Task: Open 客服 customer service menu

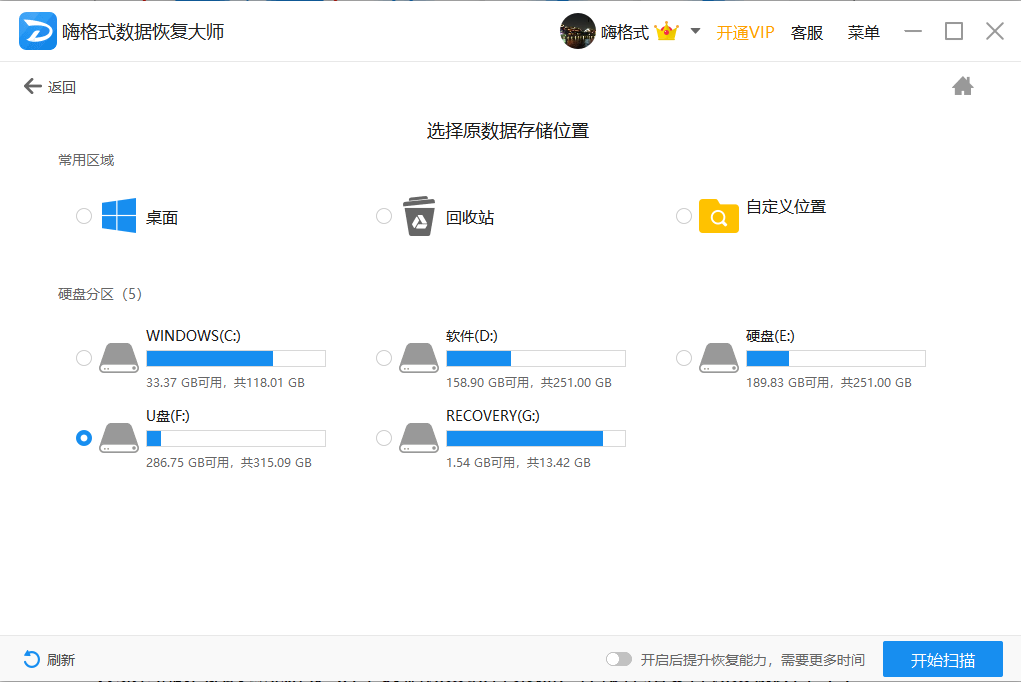Action: (x=807, y=32)
